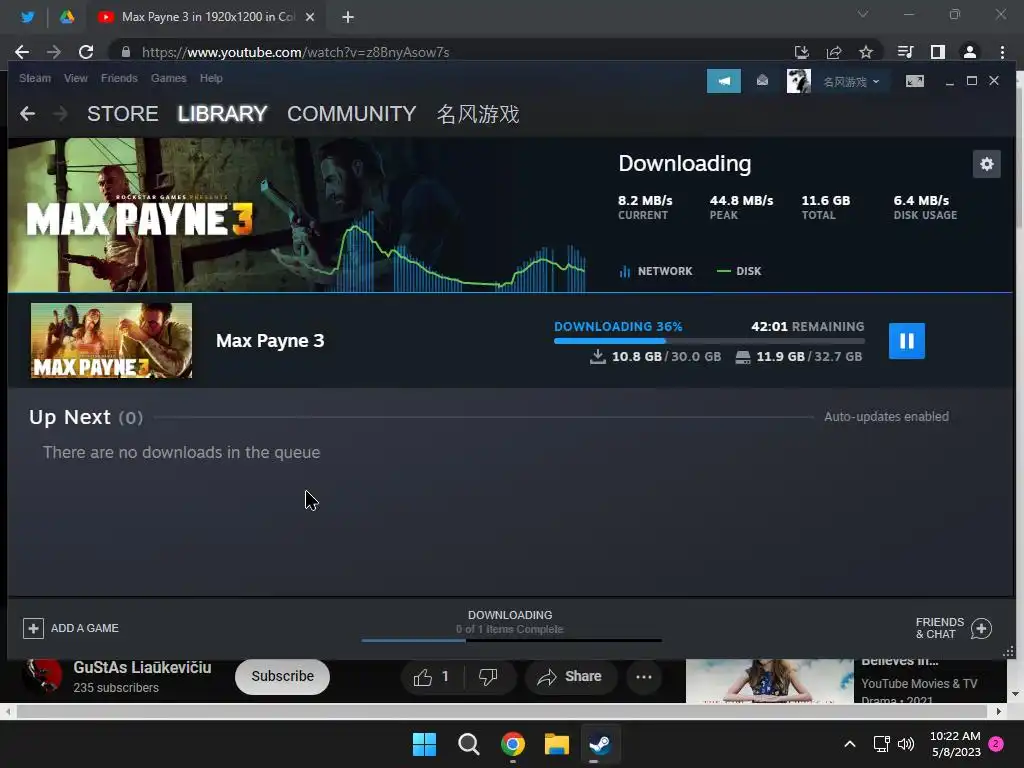
Task: Switch to the LIBRARY tab
Action: coord(222,114)
